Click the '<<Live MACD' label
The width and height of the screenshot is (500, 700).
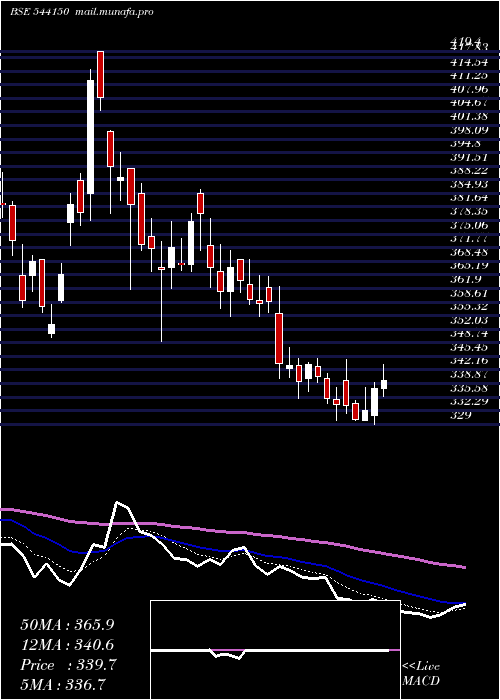click(x=421, y=674)
